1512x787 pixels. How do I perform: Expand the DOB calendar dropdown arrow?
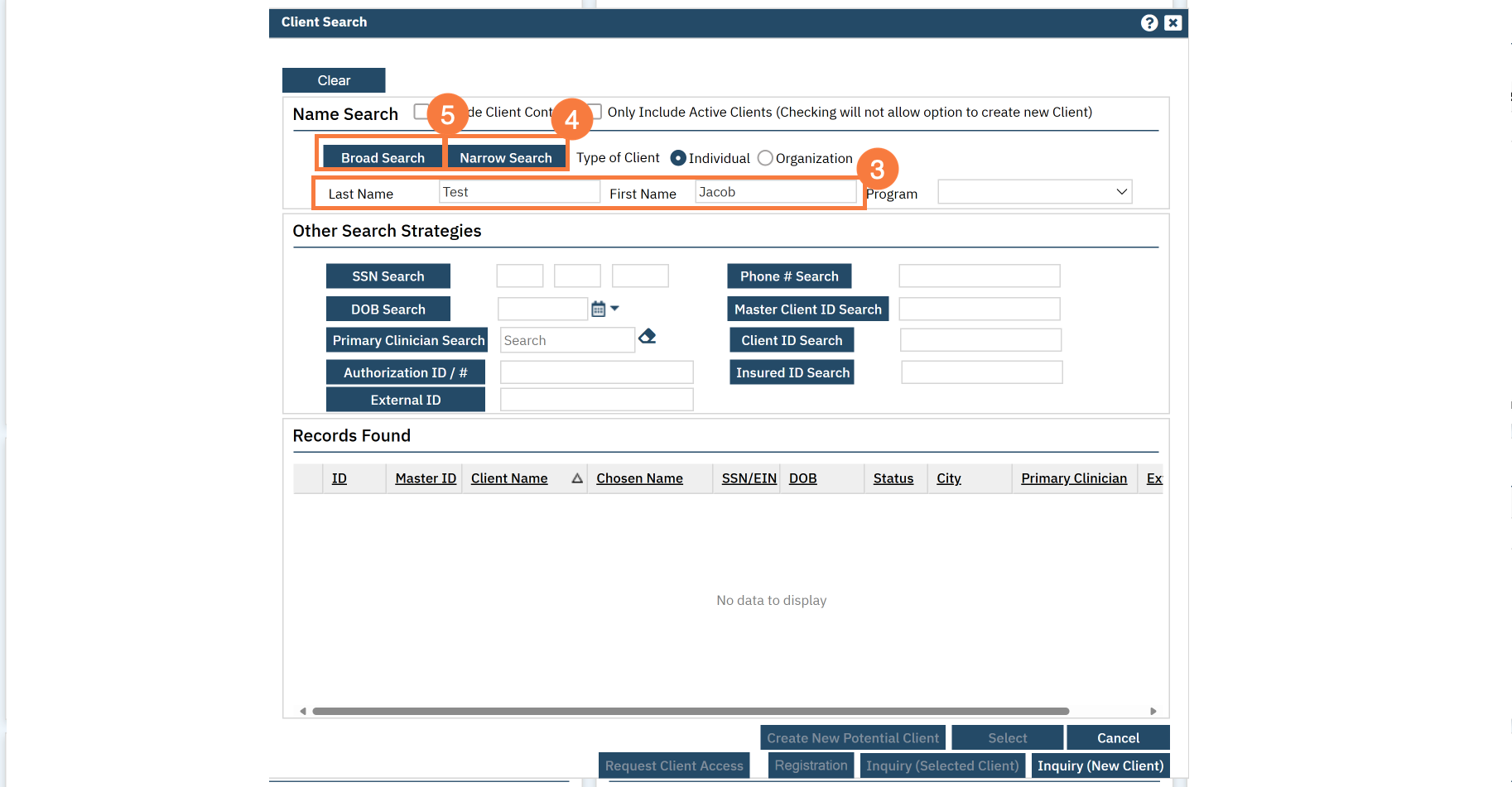tap(614, 309)
